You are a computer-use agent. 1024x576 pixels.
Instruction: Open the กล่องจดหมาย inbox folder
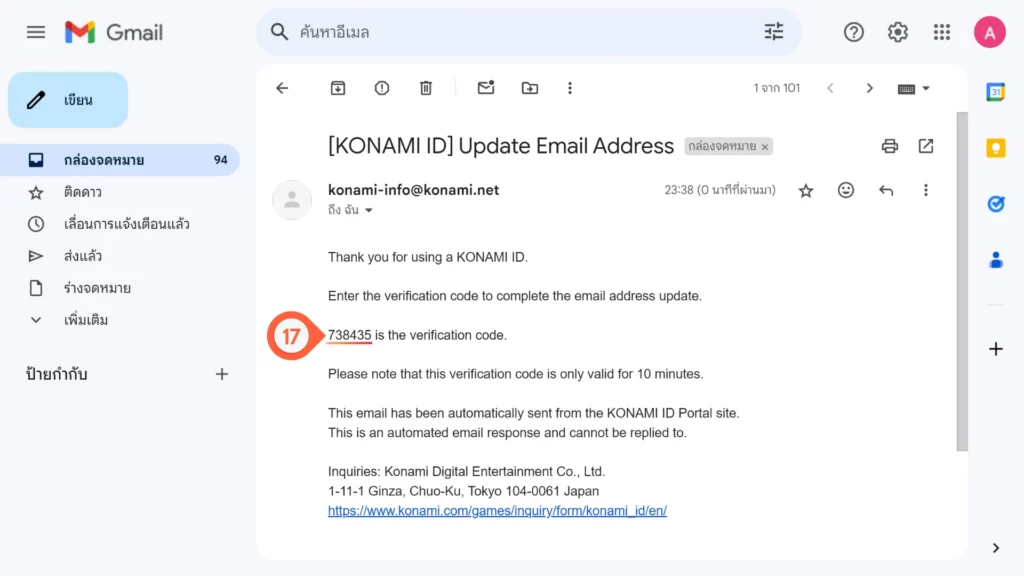pyautogui.click(x=104, y=160)
